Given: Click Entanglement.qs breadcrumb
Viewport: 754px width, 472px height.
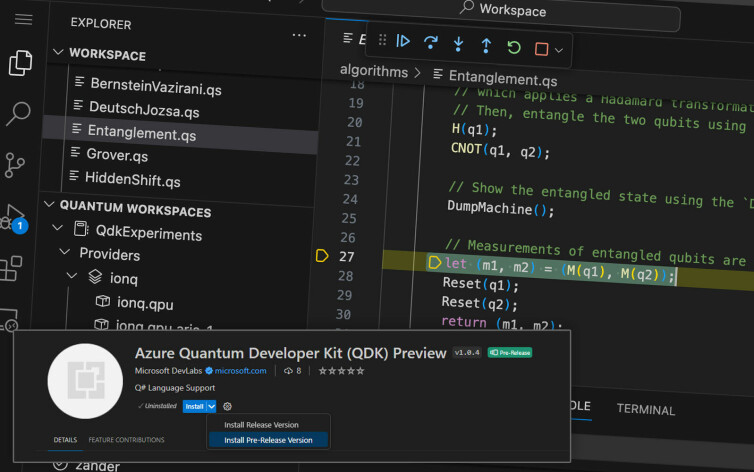Looking at the screenshot, I should [503, 78].
